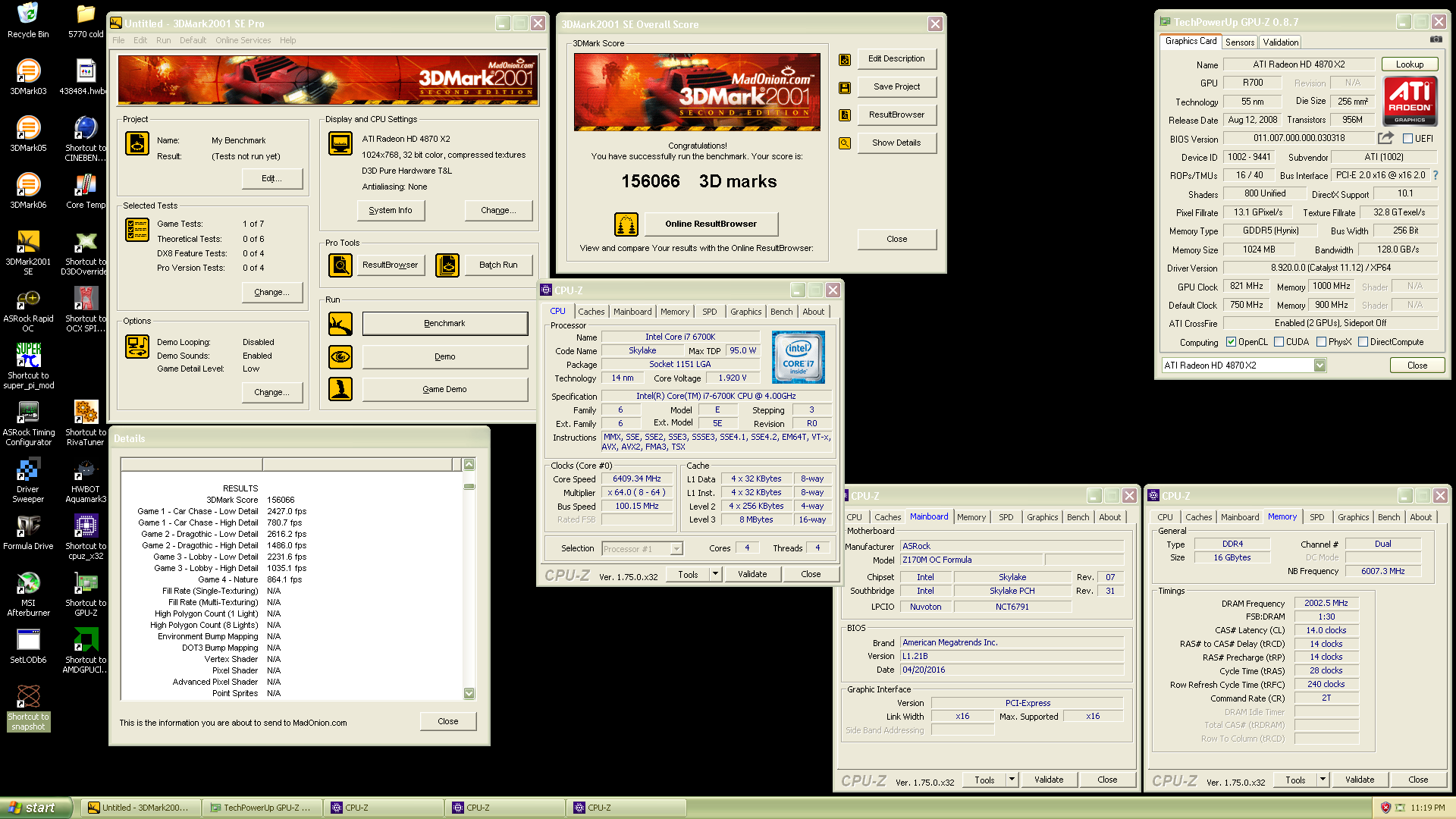Switch to Sensors tab in GPU-Z

(x=1239, y=42)
